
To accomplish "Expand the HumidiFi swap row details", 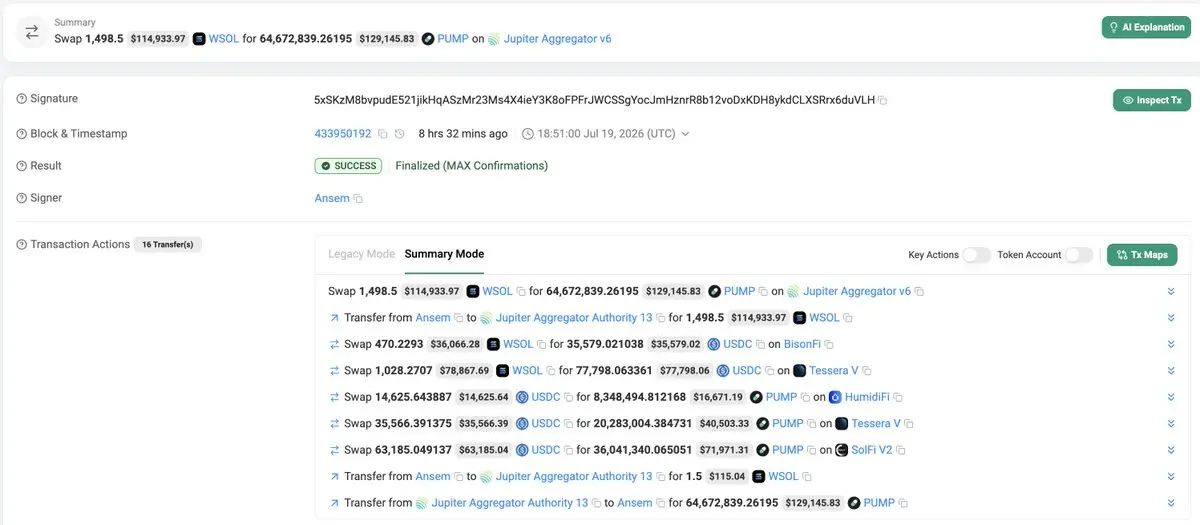I will [x=1171, y=397].
